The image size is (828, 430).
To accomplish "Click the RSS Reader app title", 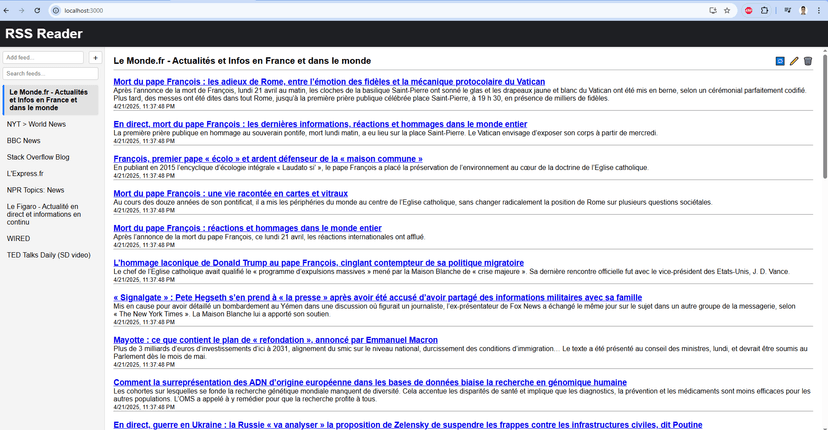I will [44, 34].
